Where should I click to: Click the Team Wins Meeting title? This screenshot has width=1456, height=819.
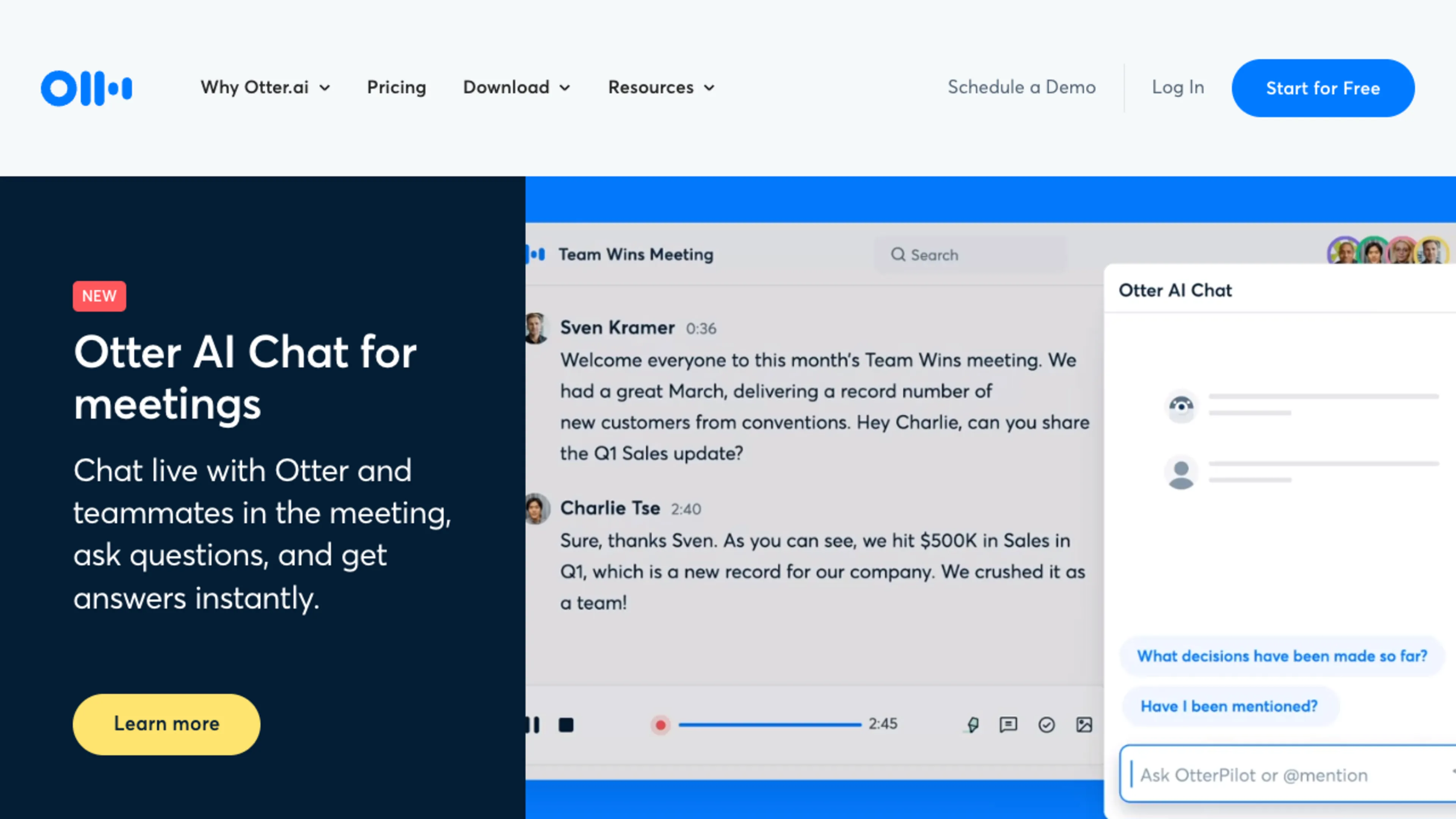(636, 255)
